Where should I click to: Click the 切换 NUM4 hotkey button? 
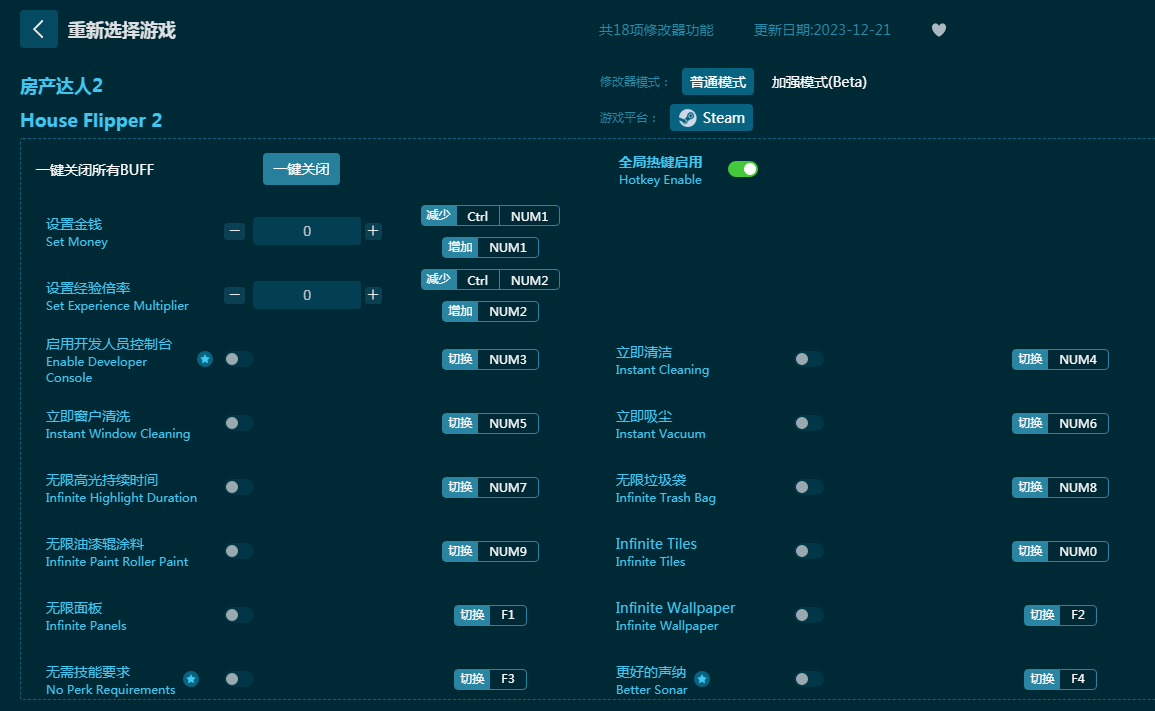click(x=1060, y=360)
